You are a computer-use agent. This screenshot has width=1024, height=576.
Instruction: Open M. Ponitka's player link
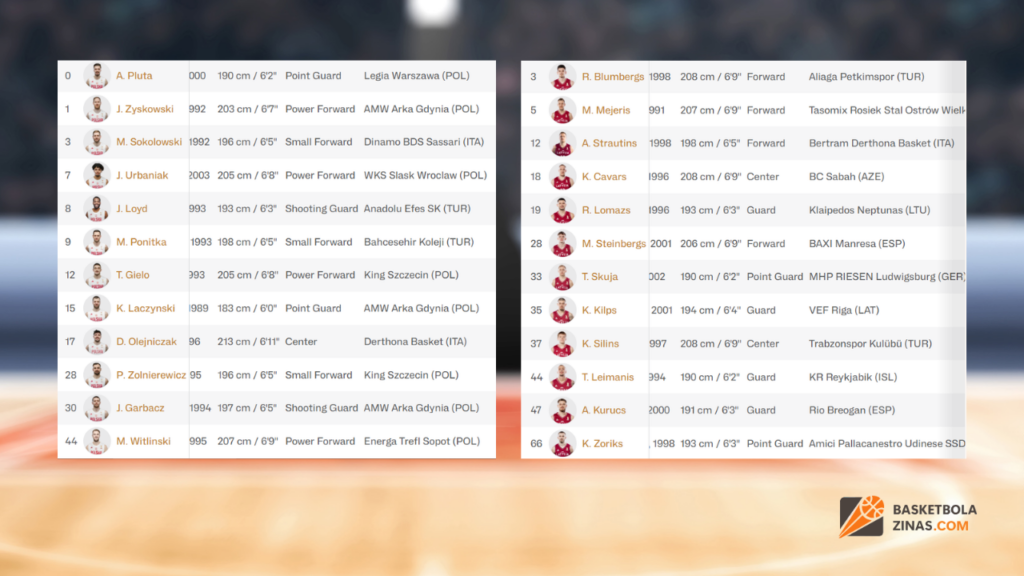pos(141,242)
